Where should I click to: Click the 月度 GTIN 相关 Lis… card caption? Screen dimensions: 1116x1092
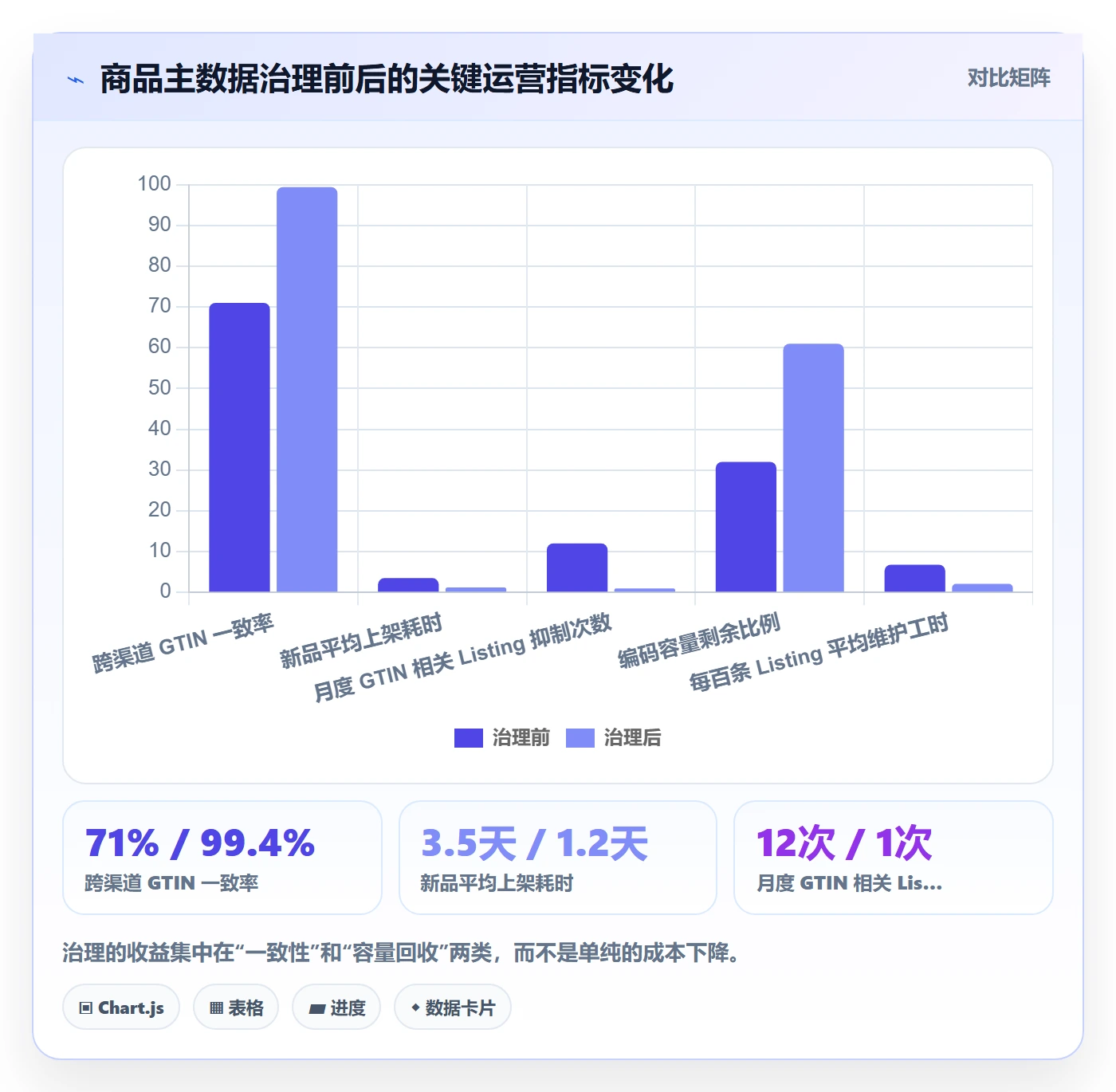[849, 883]
